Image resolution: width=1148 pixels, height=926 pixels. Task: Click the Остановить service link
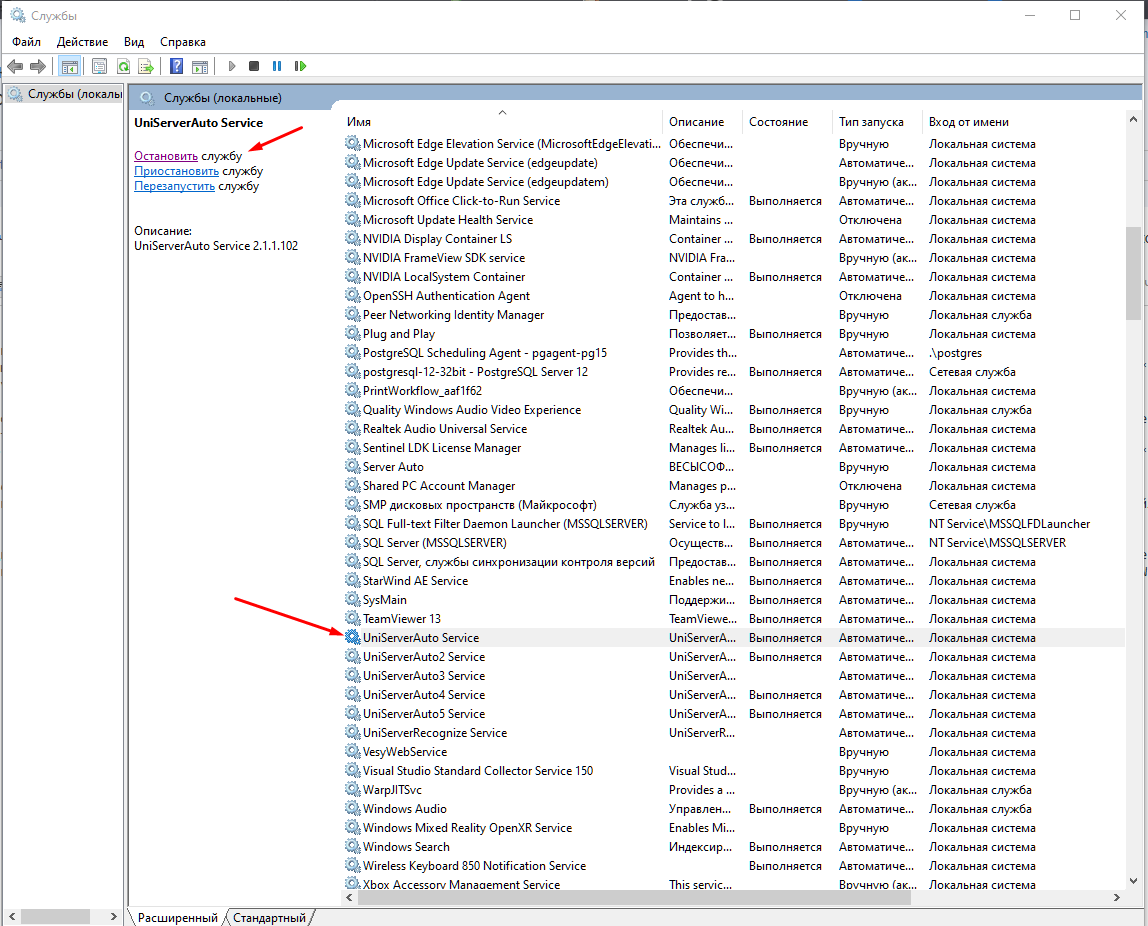tap(166, 156)
